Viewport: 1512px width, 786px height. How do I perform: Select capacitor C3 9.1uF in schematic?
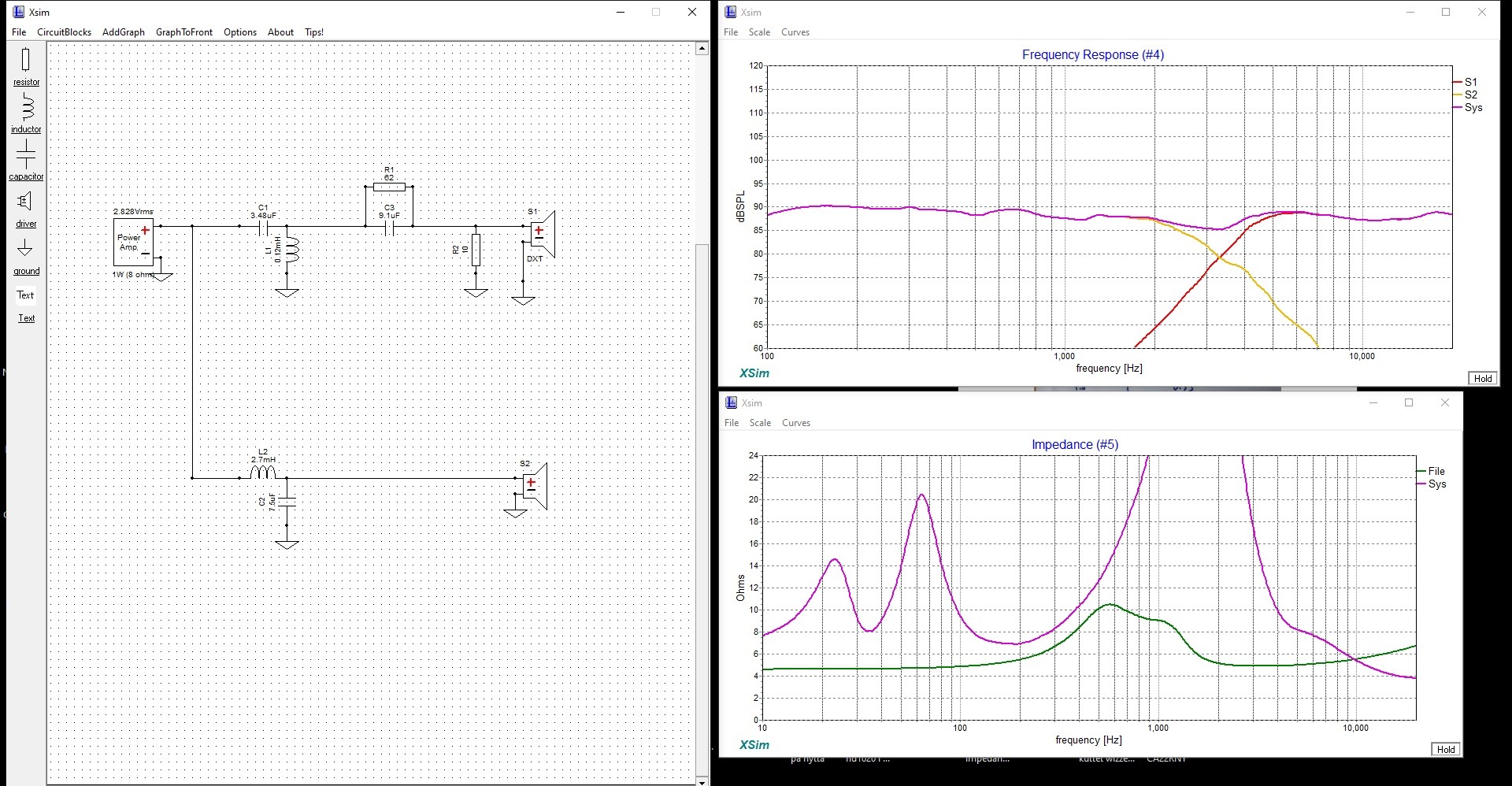click(389, 227)
